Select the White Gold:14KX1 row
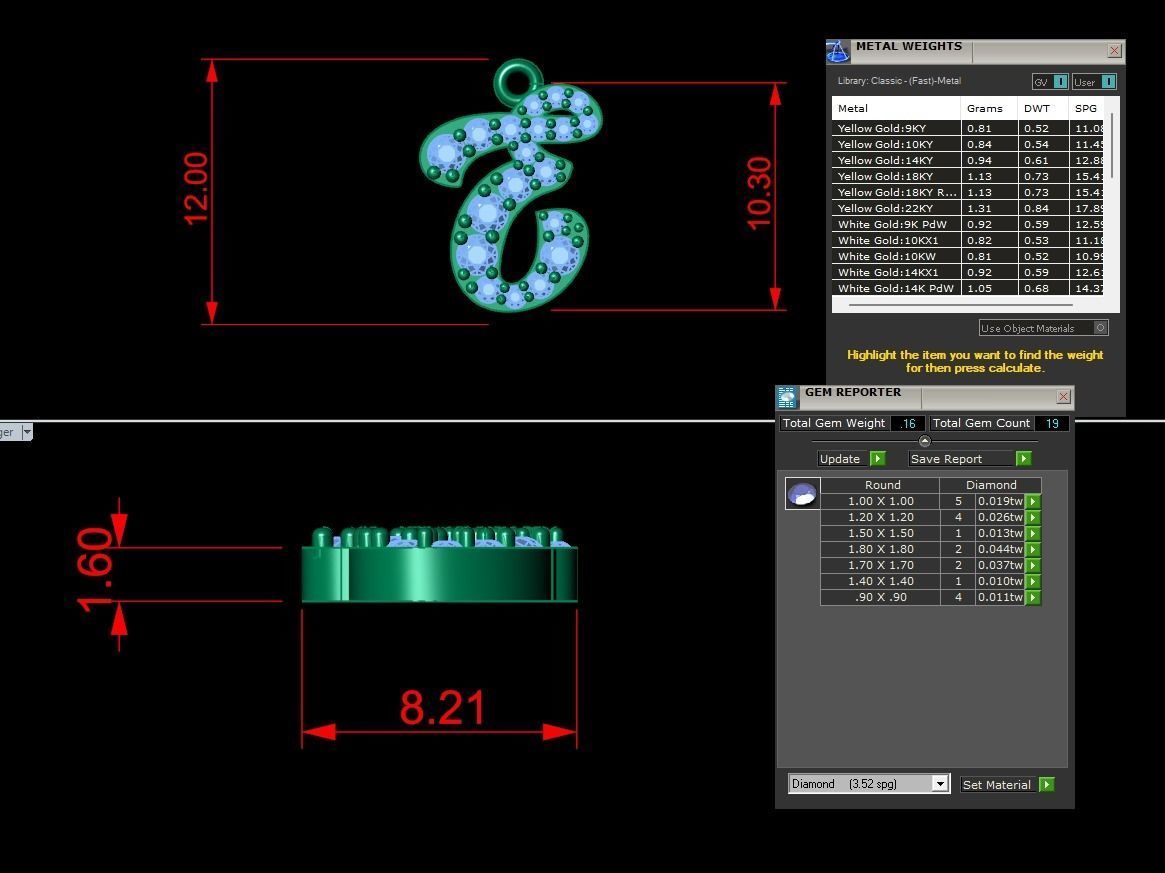The width and height of the screenshot is (1165, 873). pos(968,272)
